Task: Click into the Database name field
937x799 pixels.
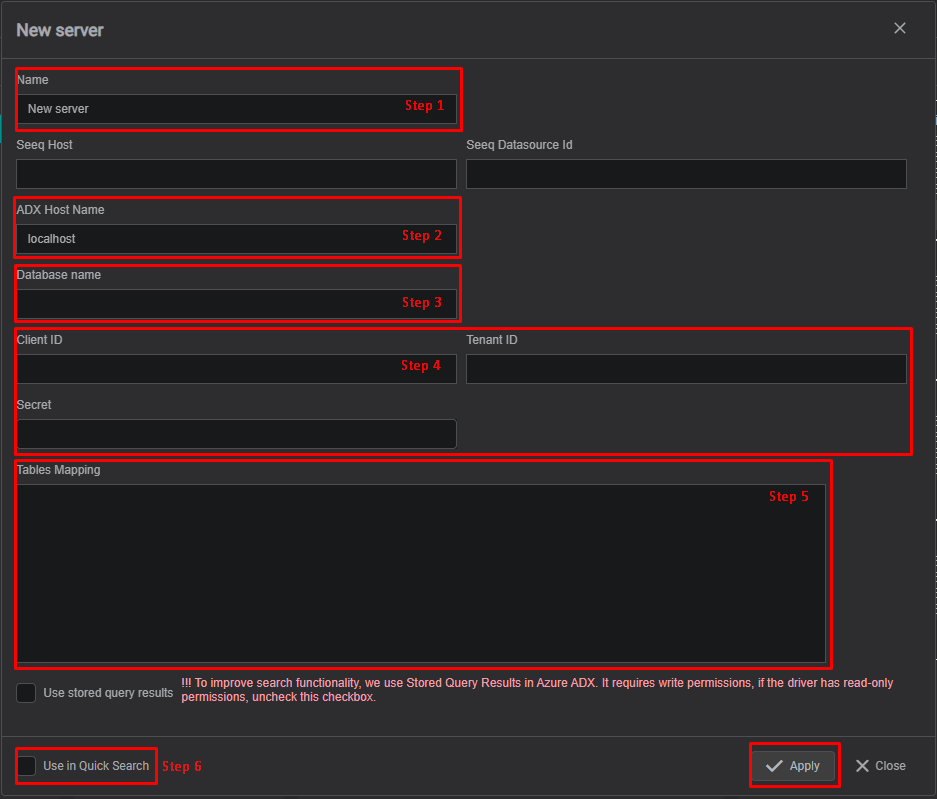Action: click(236, 303)
